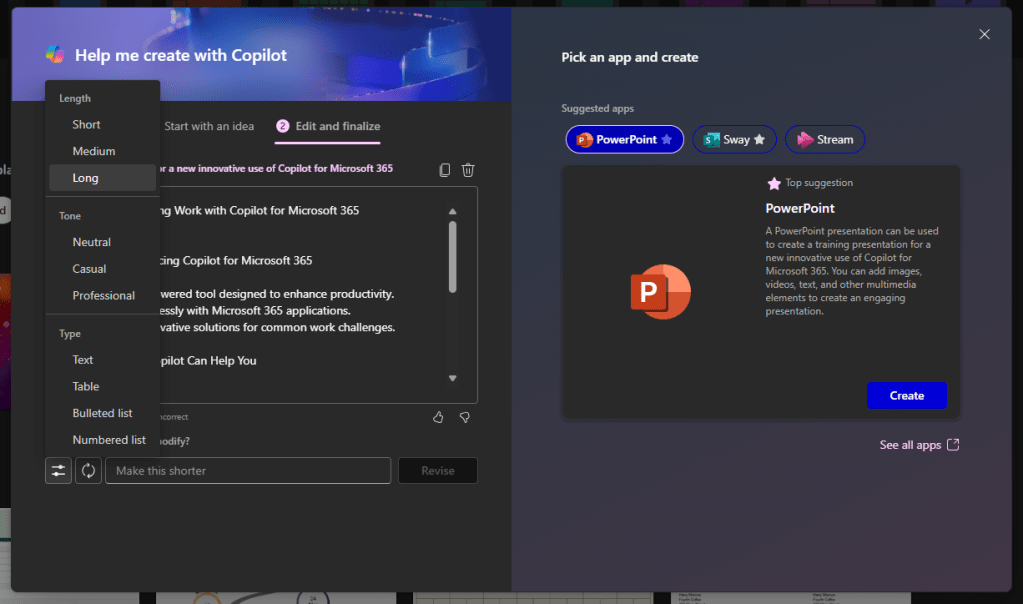Focus the Make this shorter input field

coord(248,471)
